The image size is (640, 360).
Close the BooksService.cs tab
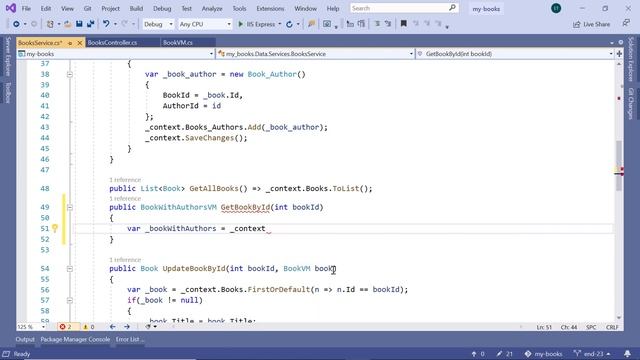80,43
